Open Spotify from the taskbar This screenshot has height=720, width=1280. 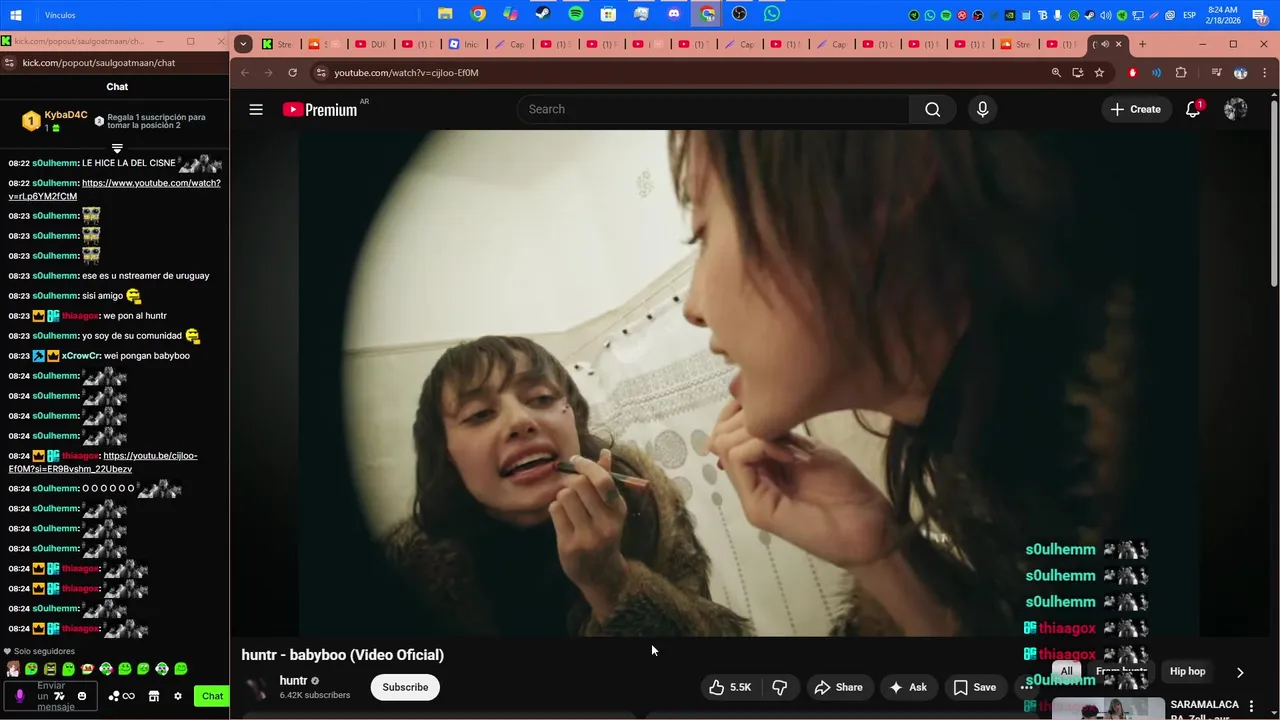point(576,14)
